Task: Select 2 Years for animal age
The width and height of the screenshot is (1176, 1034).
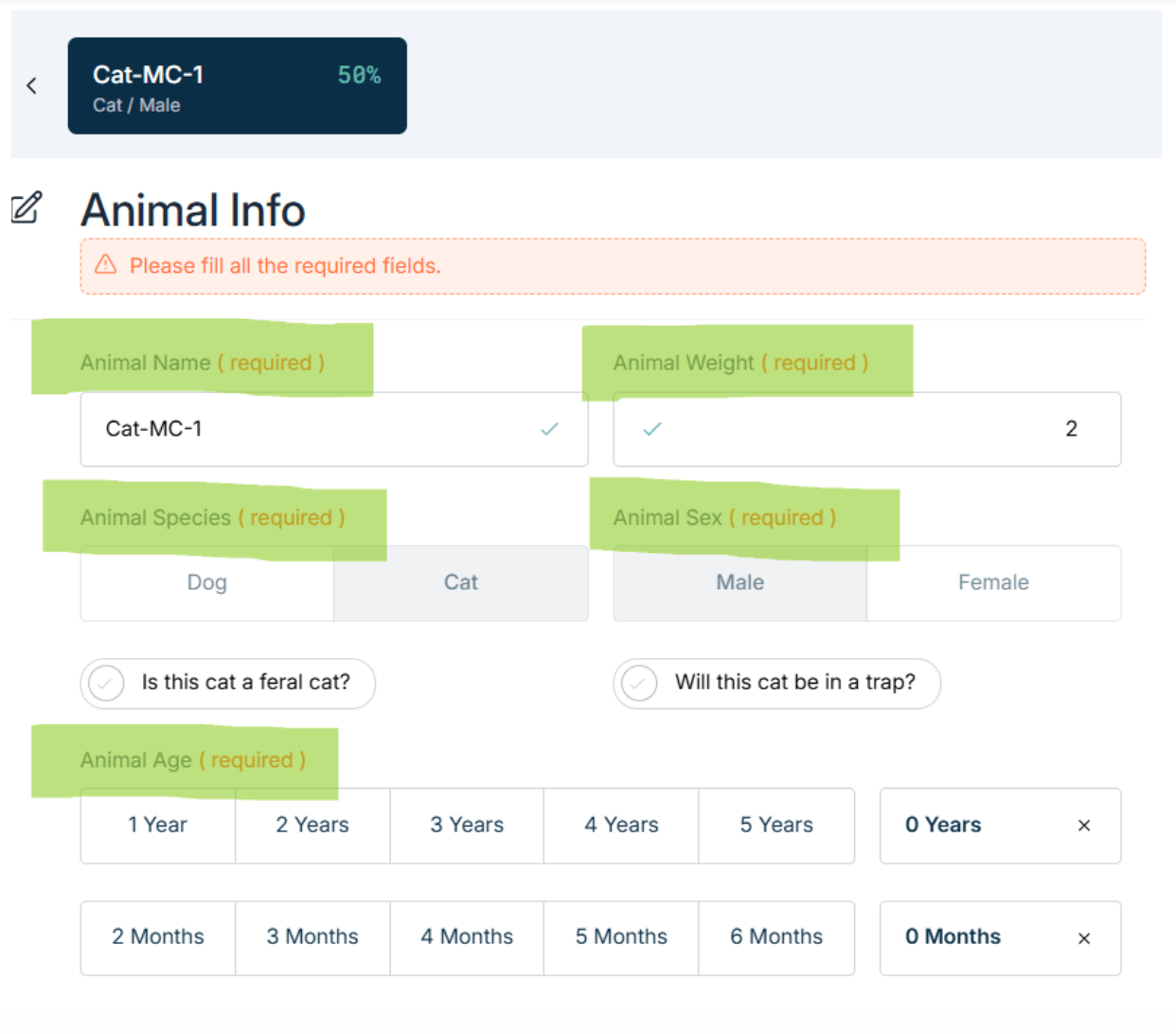Action: click(x=312, y=825)
